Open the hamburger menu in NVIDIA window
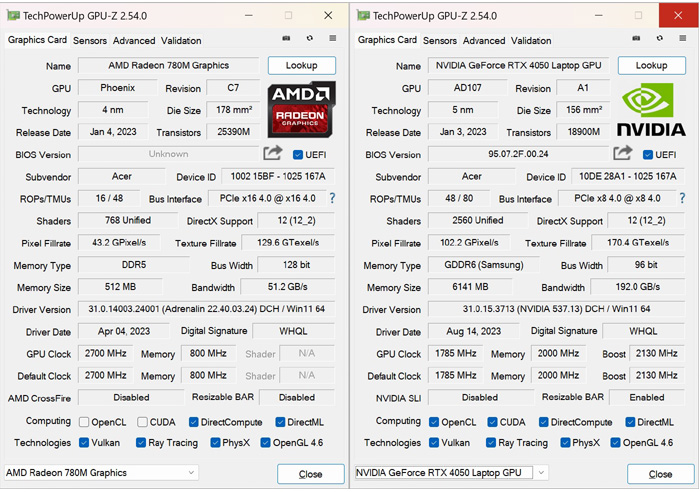 (683, 39)
